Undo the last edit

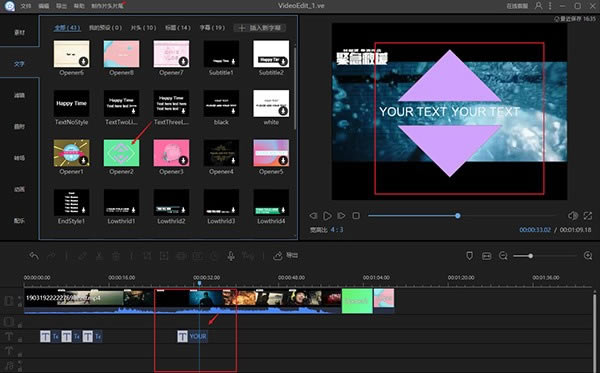point(34,256)
